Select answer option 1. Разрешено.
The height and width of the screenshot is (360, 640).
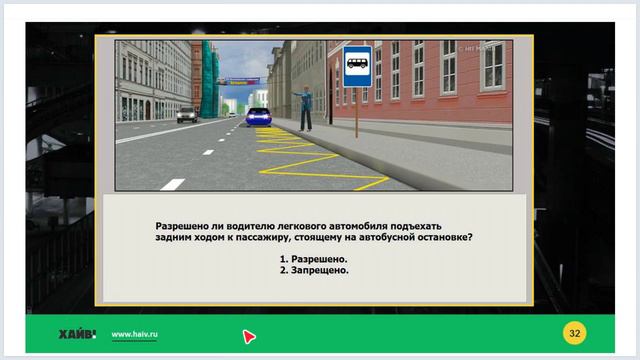[313, 259]
